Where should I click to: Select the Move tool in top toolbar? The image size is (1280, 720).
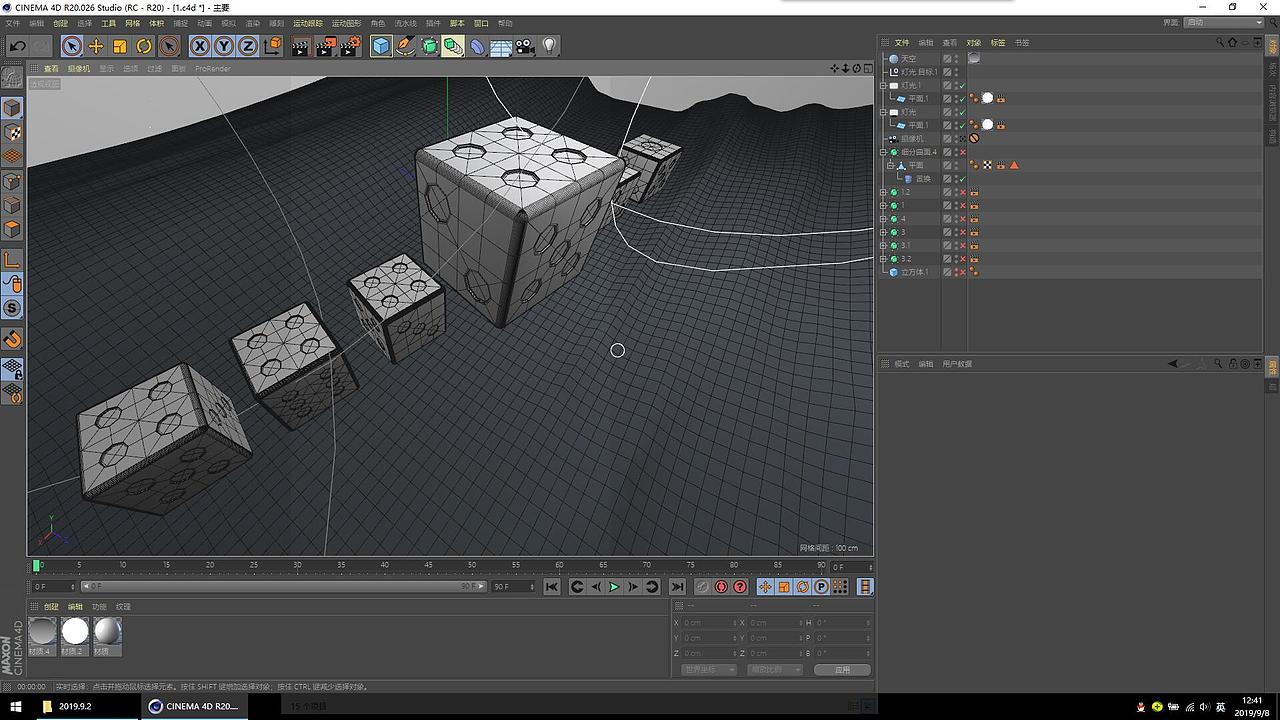tap(96, 46)
